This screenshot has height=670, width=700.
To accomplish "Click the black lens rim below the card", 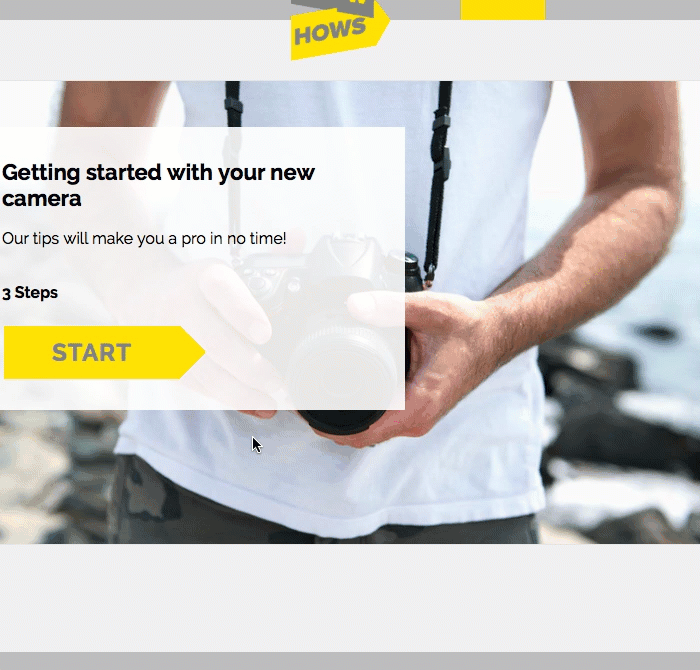I will coord(342,422).
